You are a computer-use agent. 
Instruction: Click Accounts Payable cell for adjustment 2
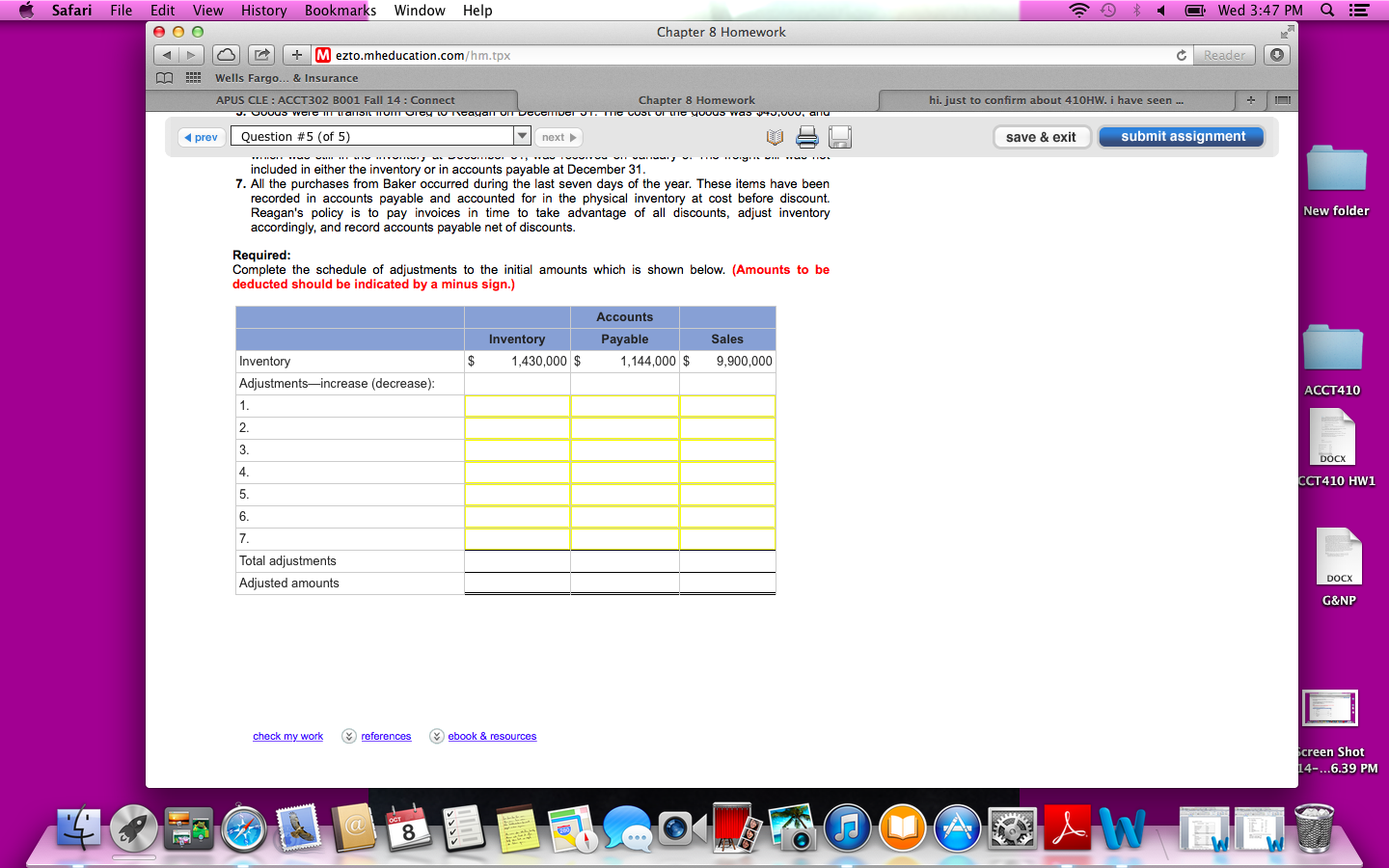[x=625, y=428]
